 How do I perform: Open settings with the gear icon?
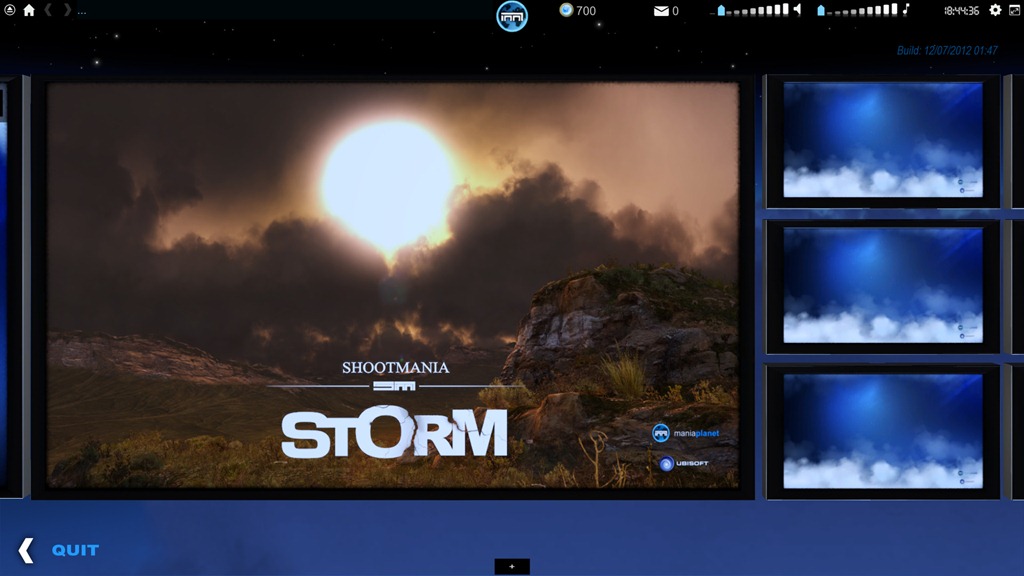pos(995,10)
